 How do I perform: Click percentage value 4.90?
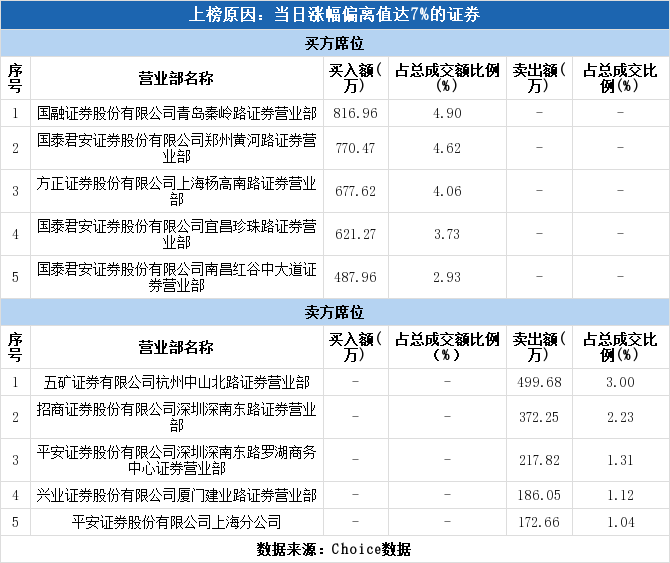point(447,113)
